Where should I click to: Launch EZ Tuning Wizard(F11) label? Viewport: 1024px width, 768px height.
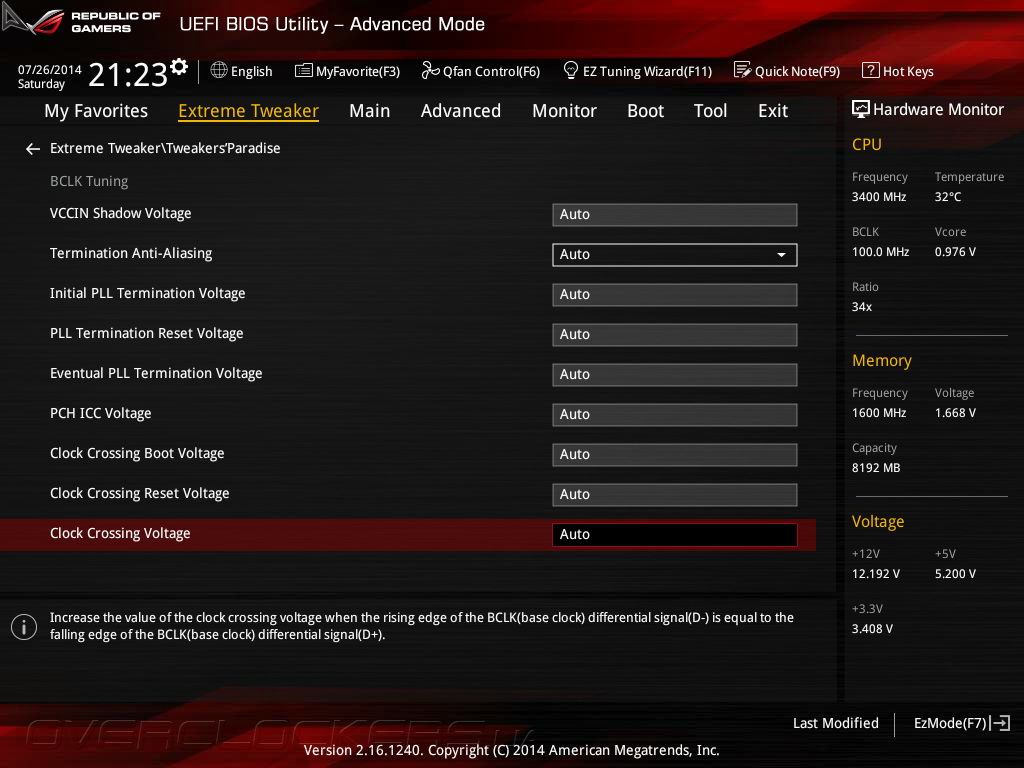tap(647, 71)
